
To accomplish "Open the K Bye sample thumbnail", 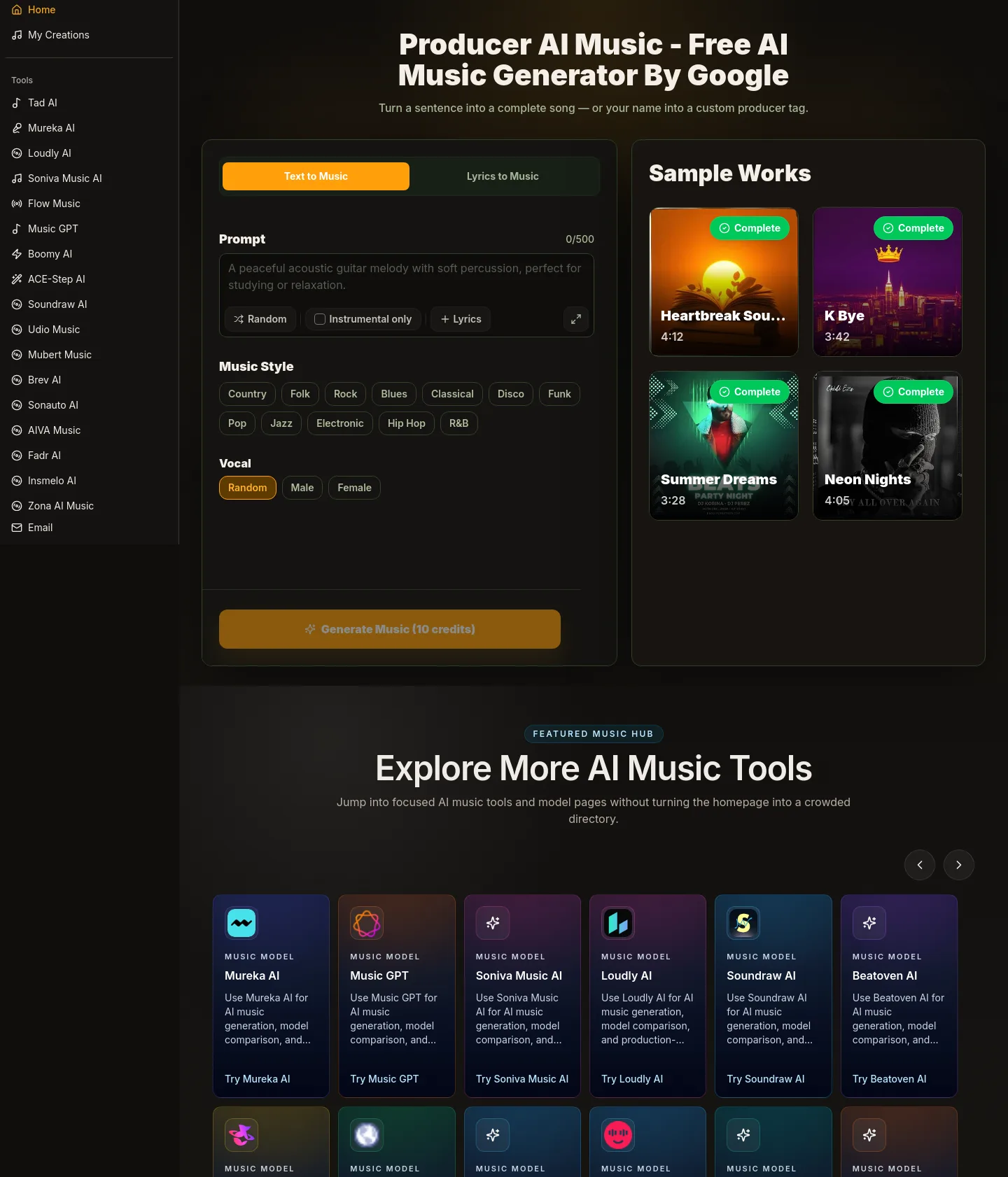I will (x=888, y=282).
